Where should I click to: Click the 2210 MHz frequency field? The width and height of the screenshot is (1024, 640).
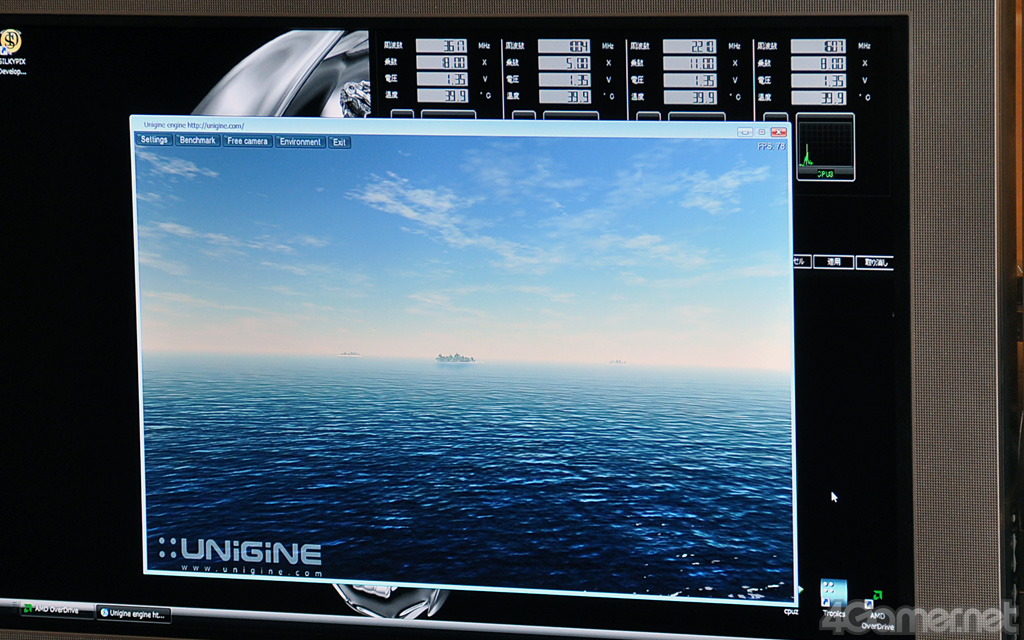coord(690,46)
